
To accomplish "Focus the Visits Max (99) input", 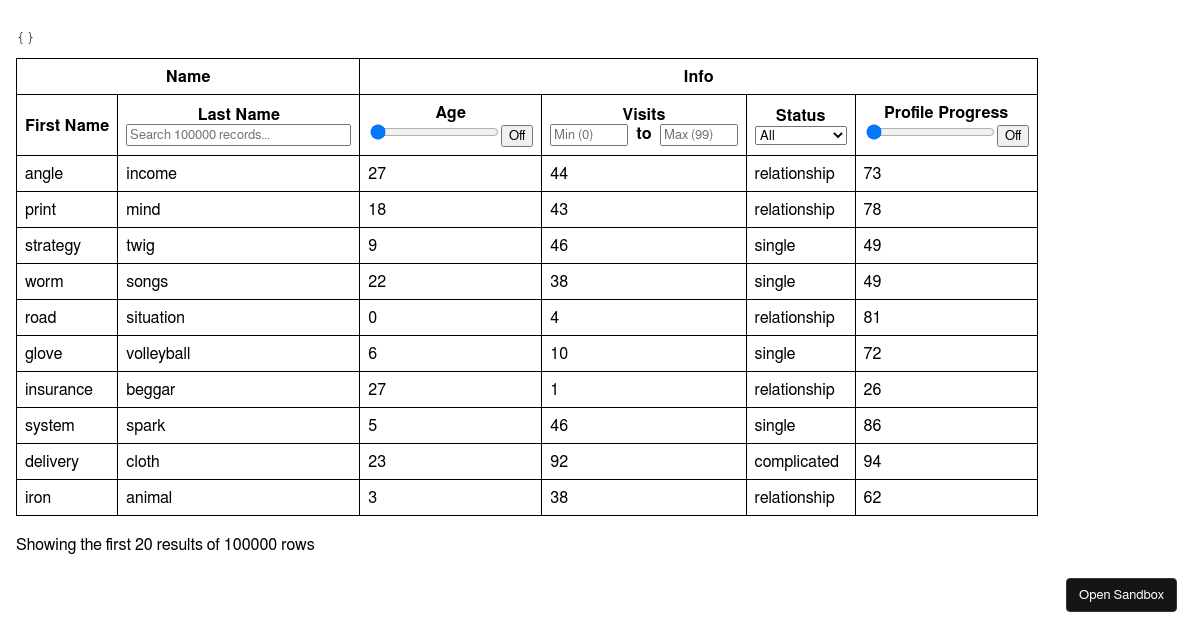I will point(699,135).
